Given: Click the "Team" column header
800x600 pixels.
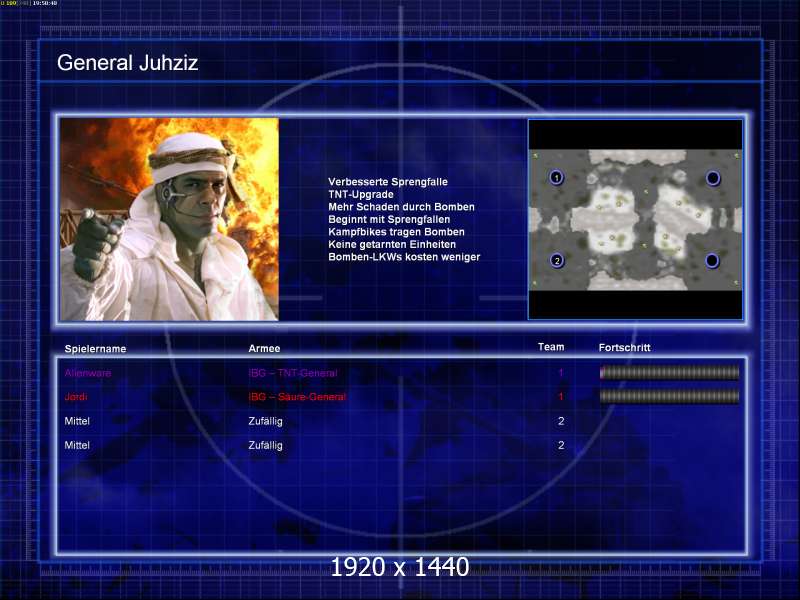Looking at the screenshot, I should coord(551,347).
